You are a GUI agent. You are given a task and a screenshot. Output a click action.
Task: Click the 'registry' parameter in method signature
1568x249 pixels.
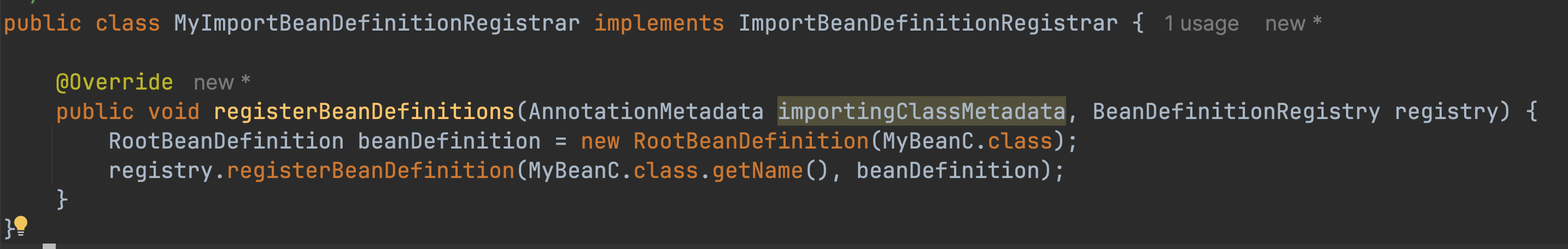(x=1445, y=111)
